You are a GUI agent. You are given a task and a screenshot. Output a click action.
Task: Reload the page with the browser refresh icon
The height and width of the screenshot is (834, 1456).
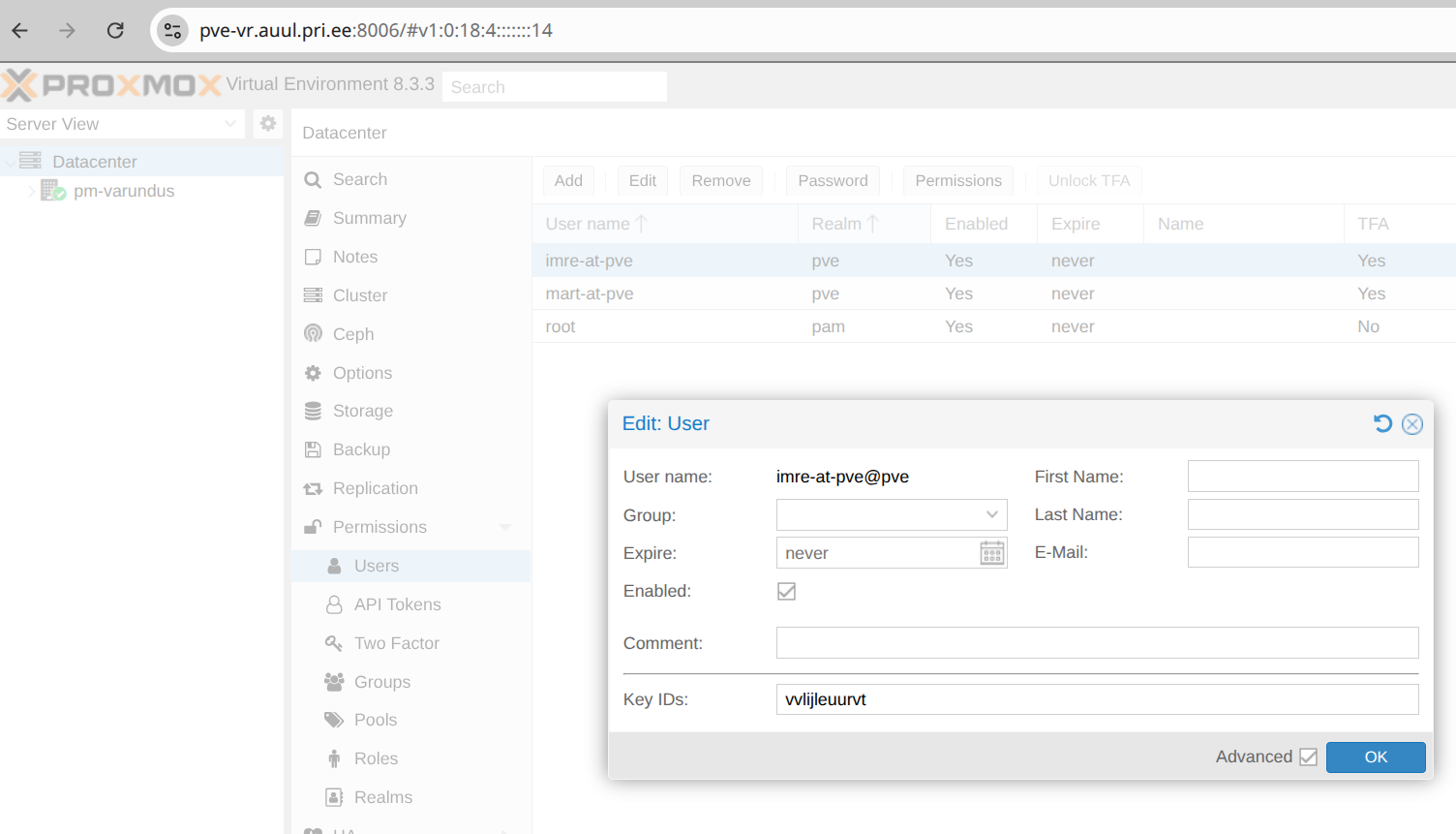[115, 30]
